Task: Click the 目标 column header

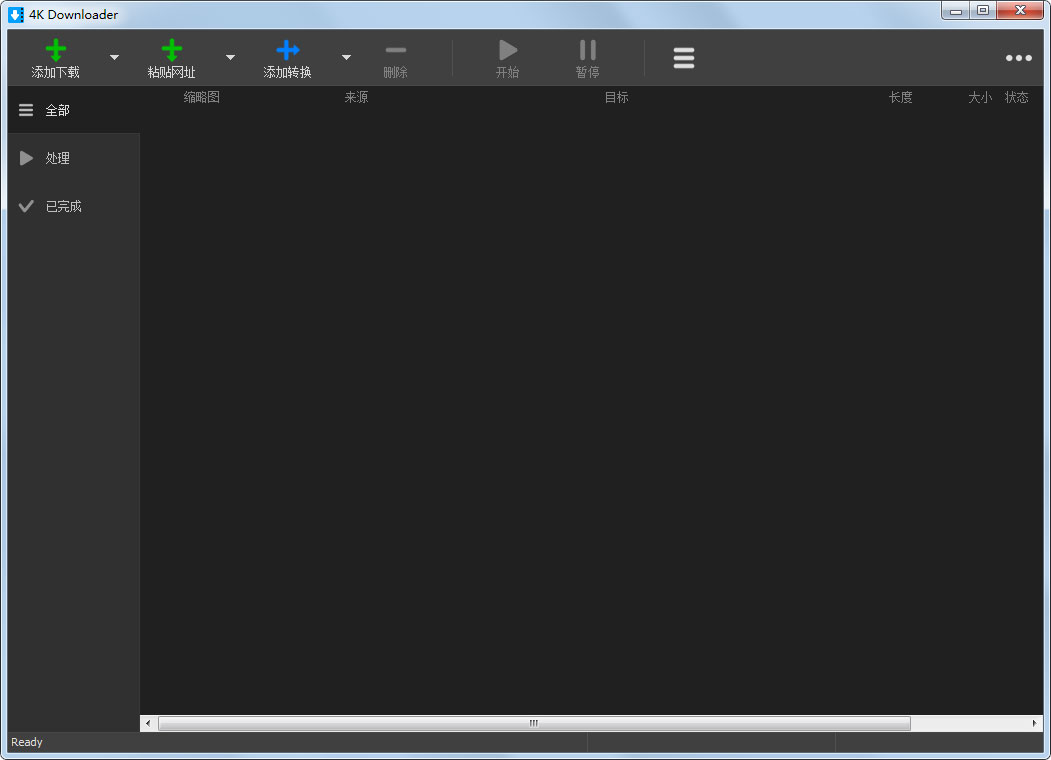Action: (617, 97)
